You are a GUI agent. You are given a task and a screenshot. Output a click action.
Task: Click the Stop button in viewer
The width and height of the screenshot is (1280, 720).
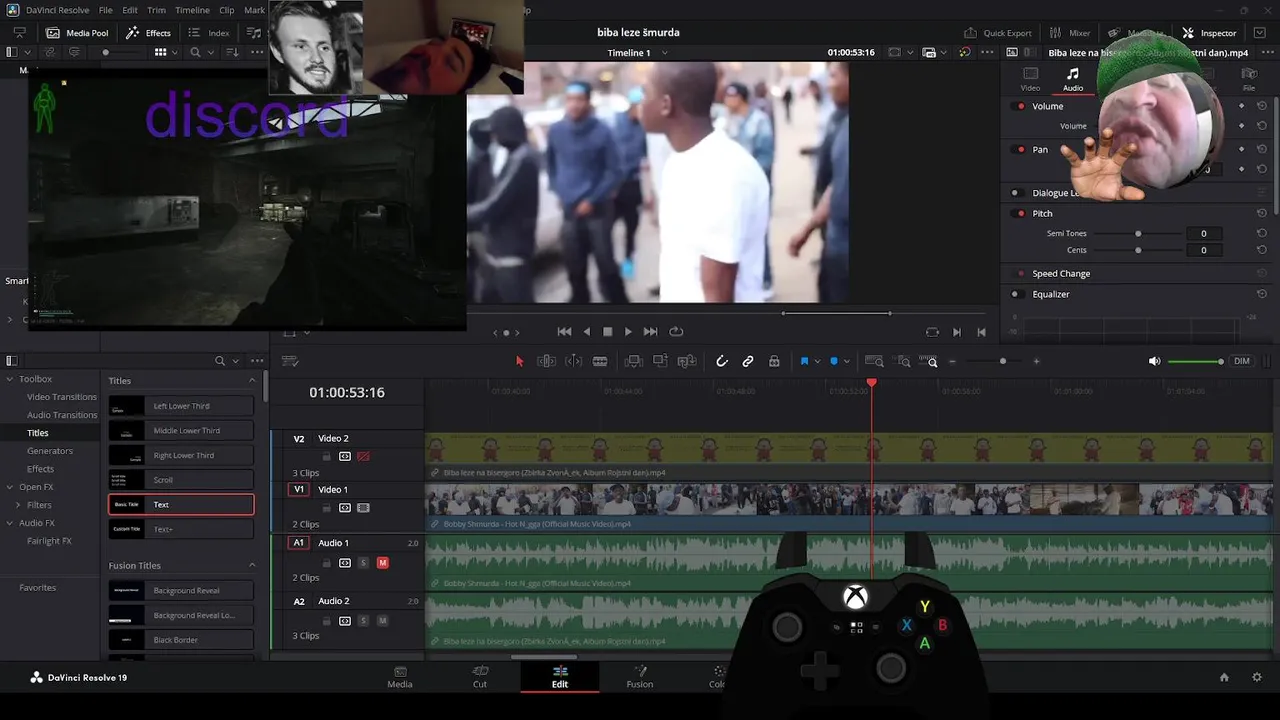coord(607,332)
